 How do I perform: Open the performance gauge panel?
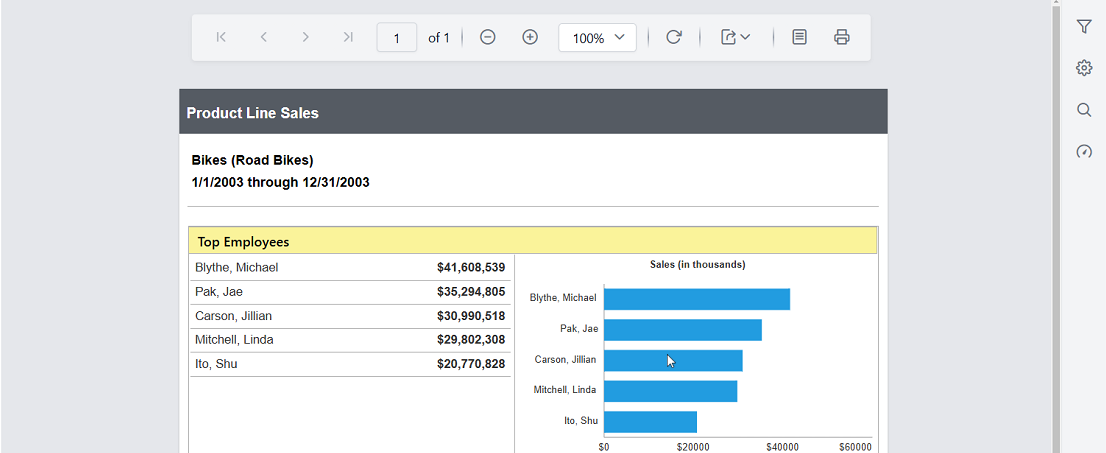[1084, 152]
